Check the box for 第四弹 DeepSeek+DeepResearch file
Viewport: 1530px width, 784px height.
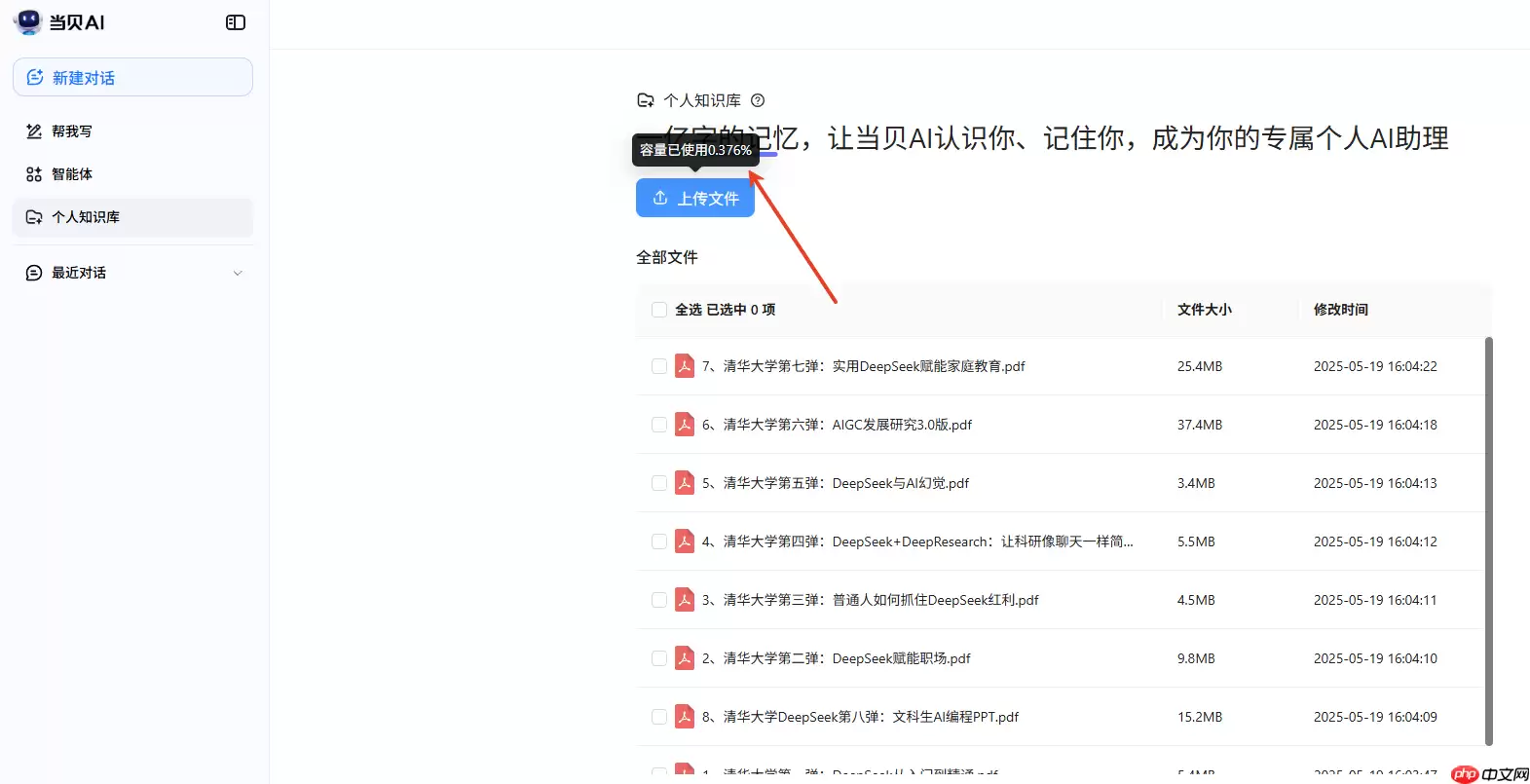pos(659,541)
